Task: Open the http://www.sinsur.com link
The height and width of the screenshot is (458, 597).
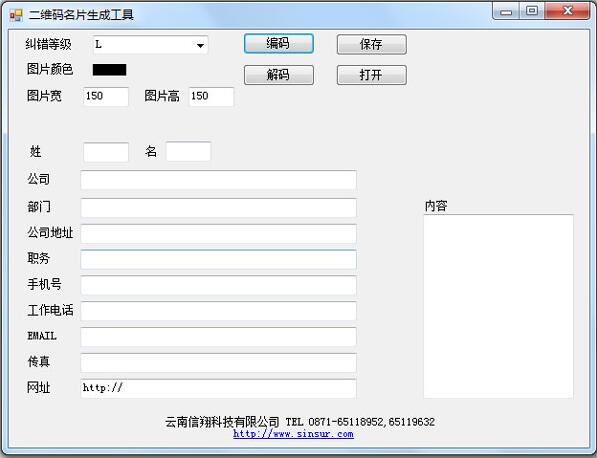Action: coord(293,434)
